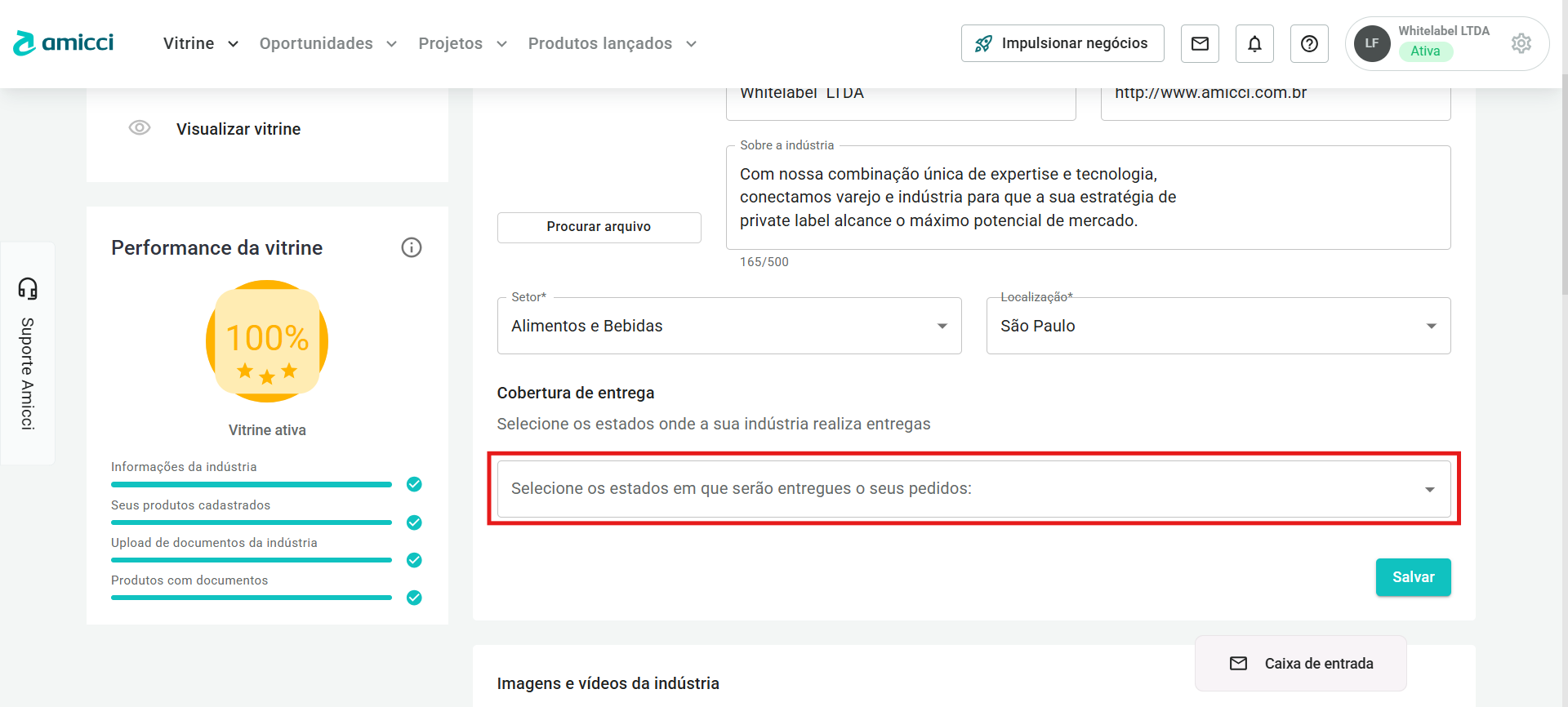Screen dimensions: 1568x707
Task: Open the notifications bell
Action: [x=1254, y=44]
